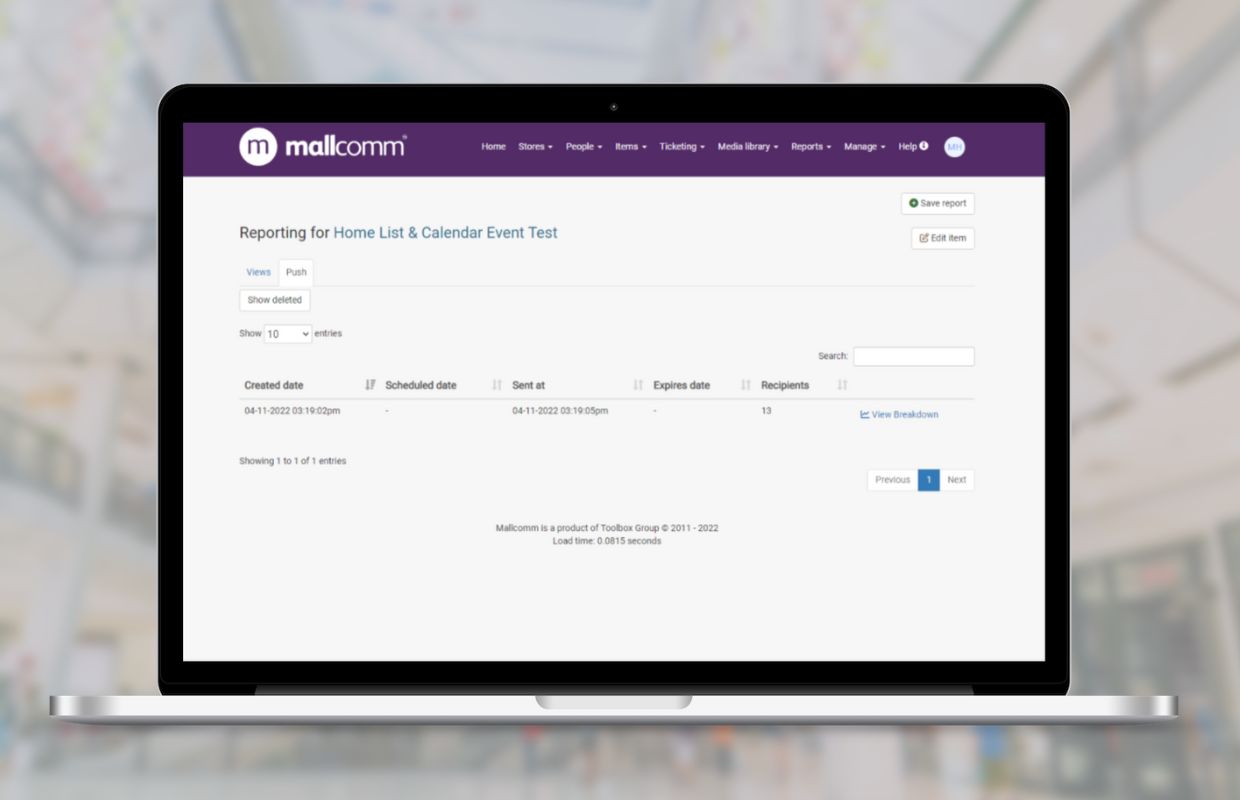Screen dimensions: 1240x800
Task: Open the View Breakdown link
Action: point(899,415)
